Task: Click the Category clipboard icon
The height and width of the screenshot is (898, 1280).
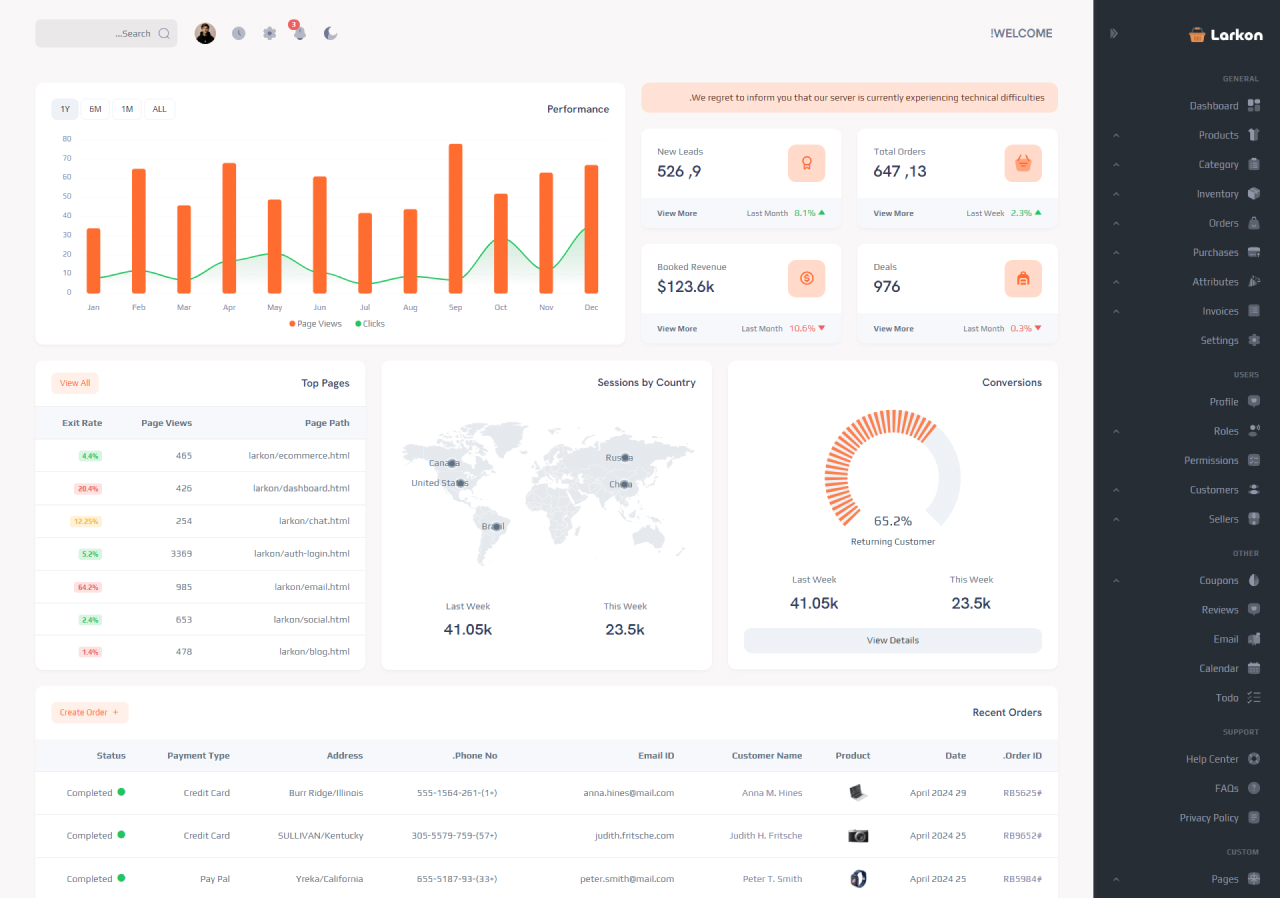Action: pos(1254,164)
